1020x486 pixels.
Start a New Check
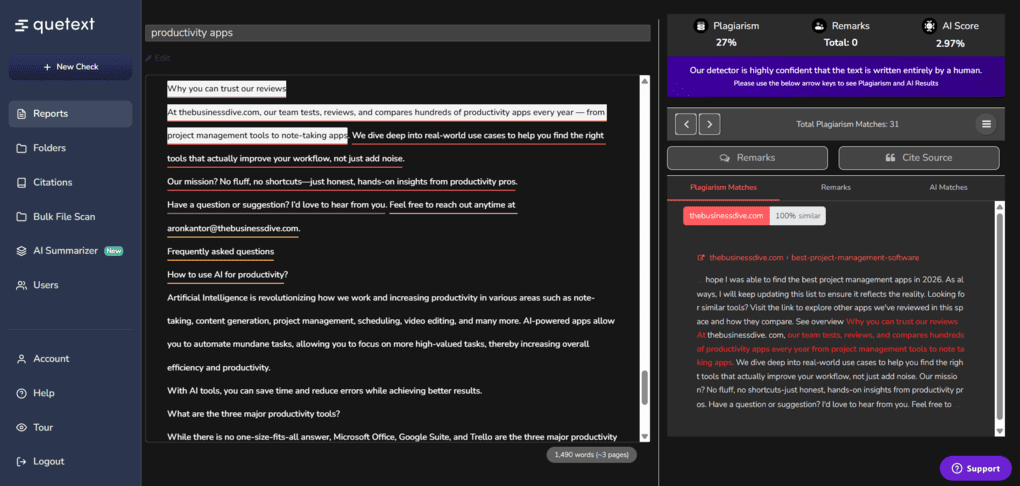pyautogui.click(x=70, y=67)
